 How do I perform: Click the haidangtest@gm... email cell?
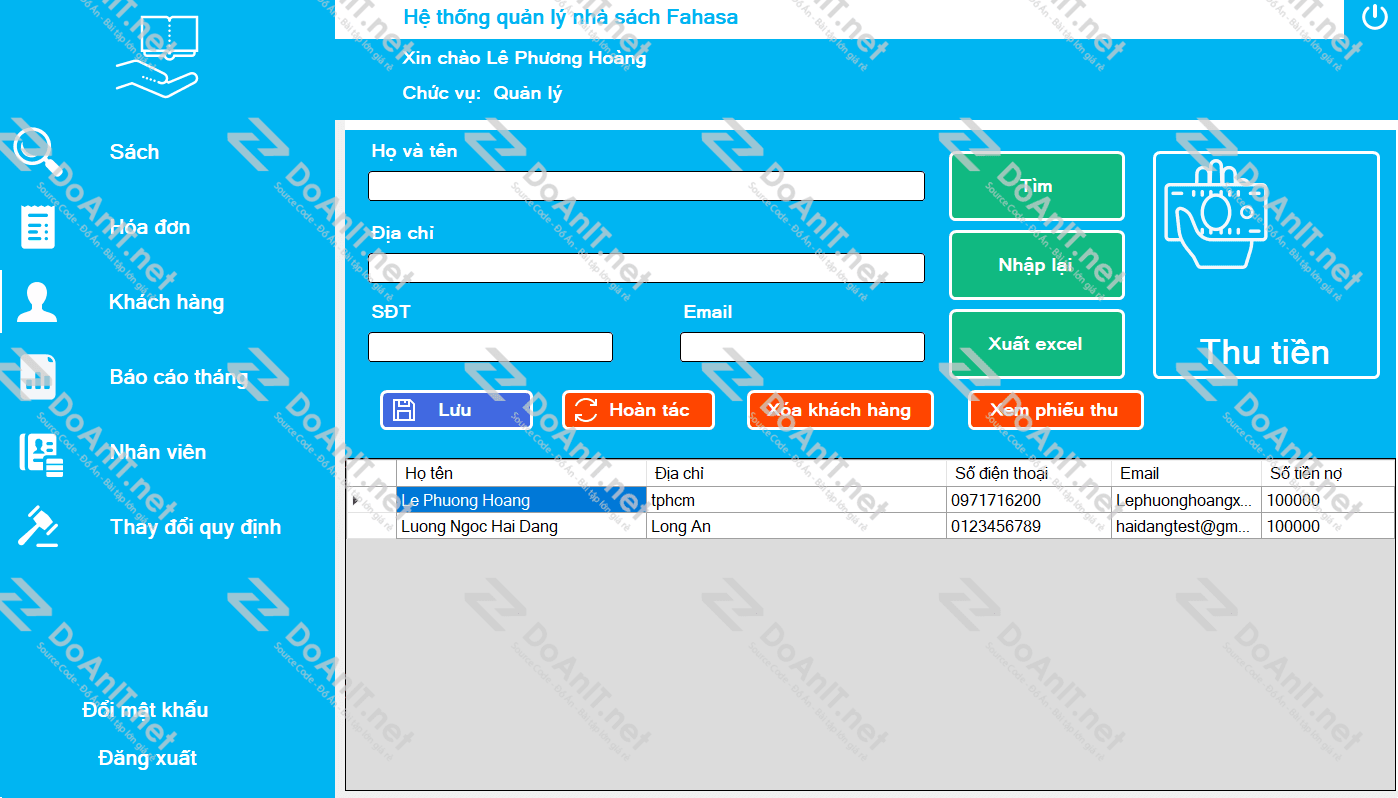tap(1187, 526)
